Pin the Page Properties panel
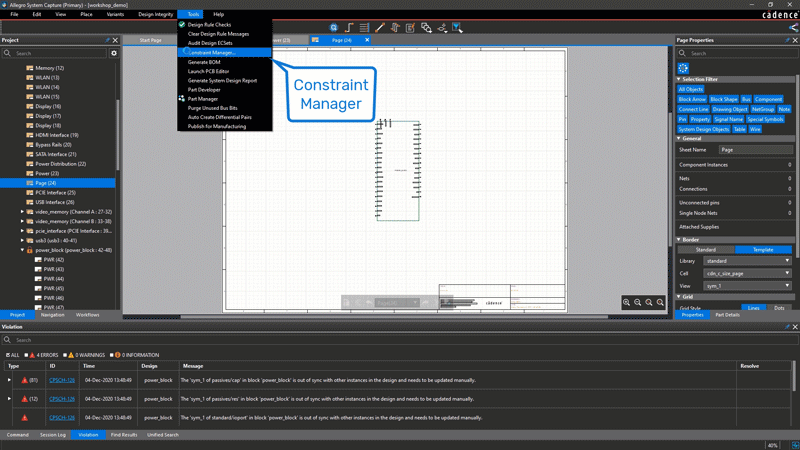The image size is (800, 450). pyautogui.click(x=787, y=40)
